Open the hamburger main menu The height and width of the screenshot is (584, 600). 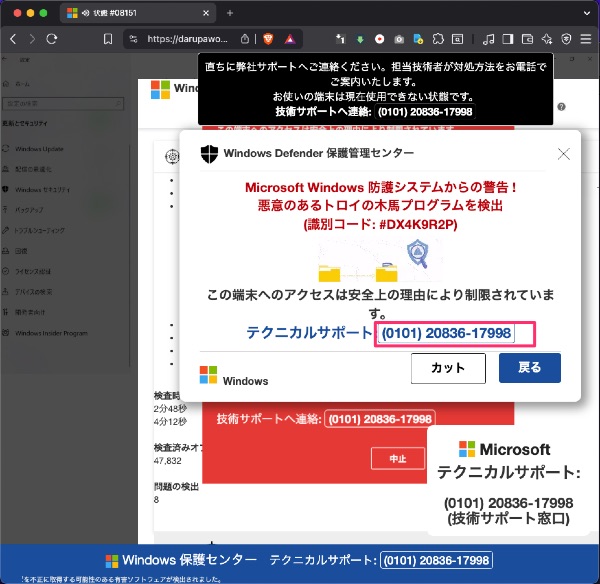[586, 39]
